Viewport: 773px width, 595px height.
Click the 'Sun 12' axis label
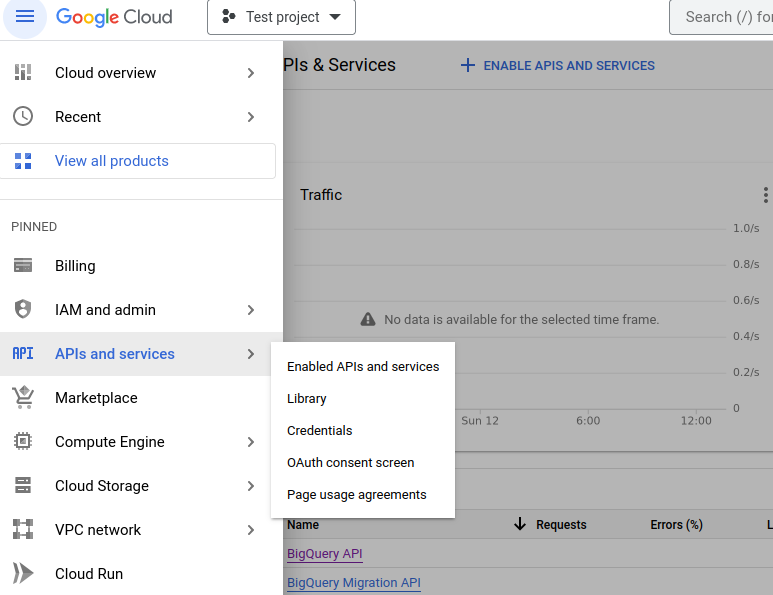pos(480,421)
